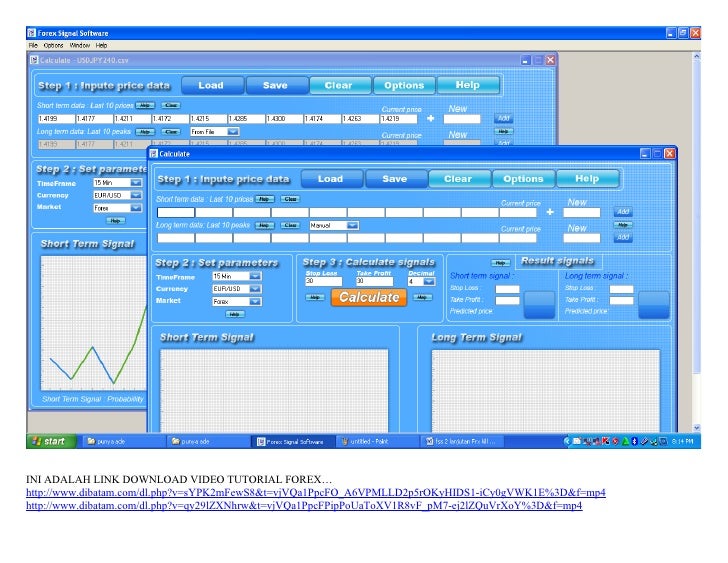Click Save in the front Calculate window

pyautogui.click(x=395, y=179)
